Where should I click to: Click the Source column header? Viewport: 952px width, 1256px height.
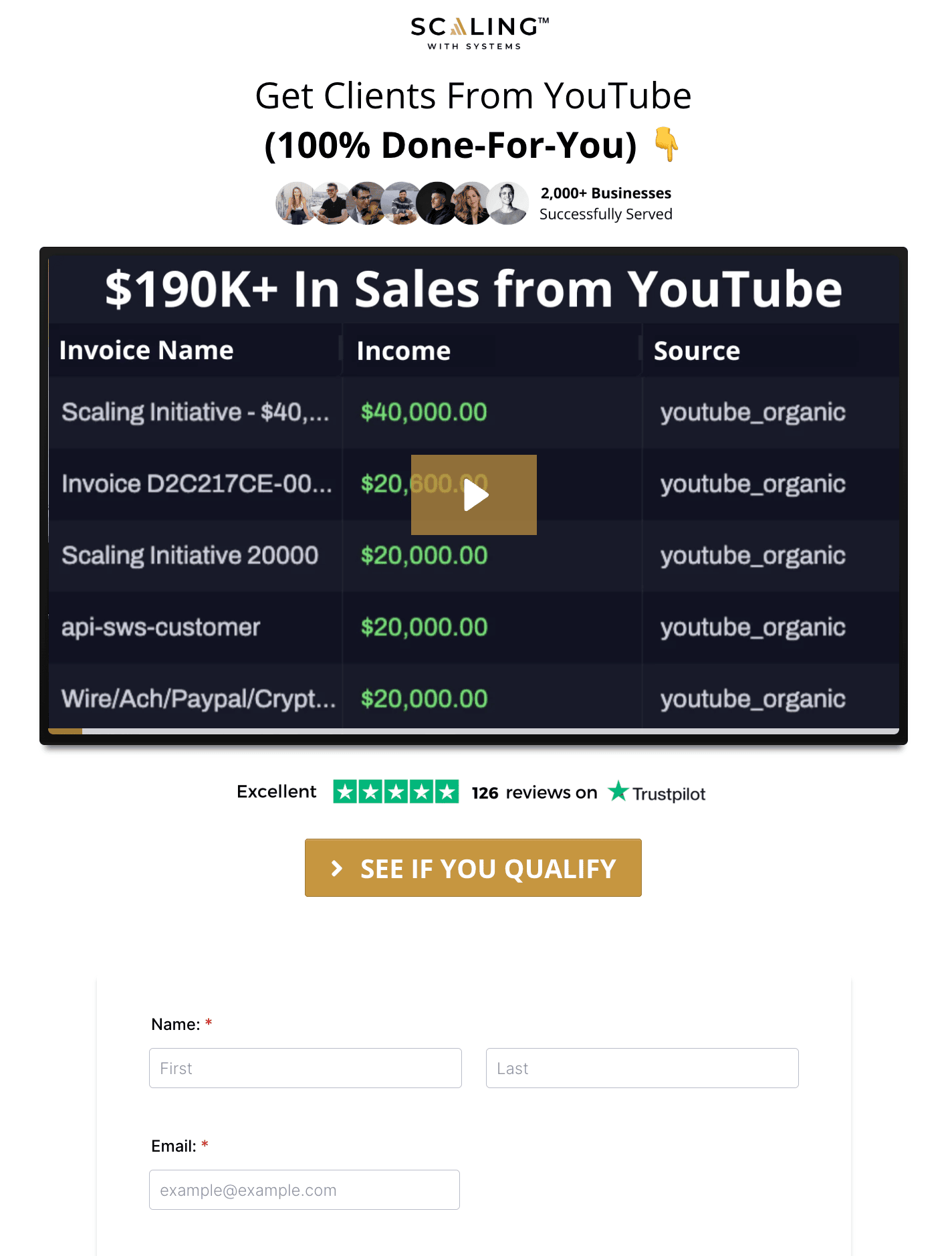pyautogui.click(x=697, y=351)
